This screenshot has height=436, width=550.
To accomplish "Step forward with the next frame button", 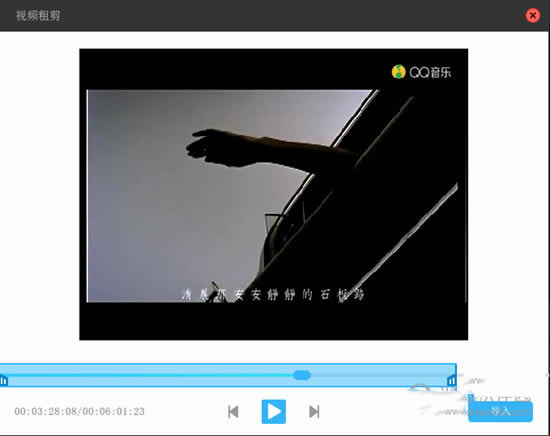I will pyautogui.click(x=314, y=412).
